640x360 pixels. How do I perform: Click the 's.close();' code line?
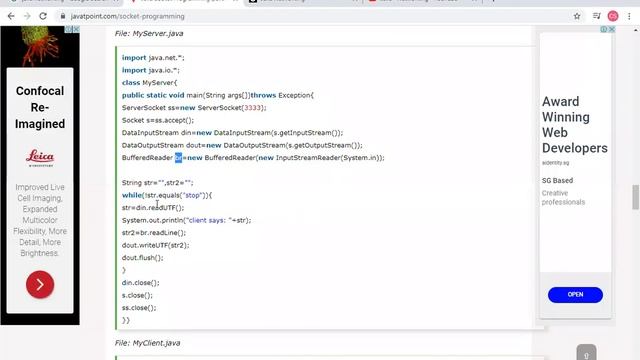137,296
